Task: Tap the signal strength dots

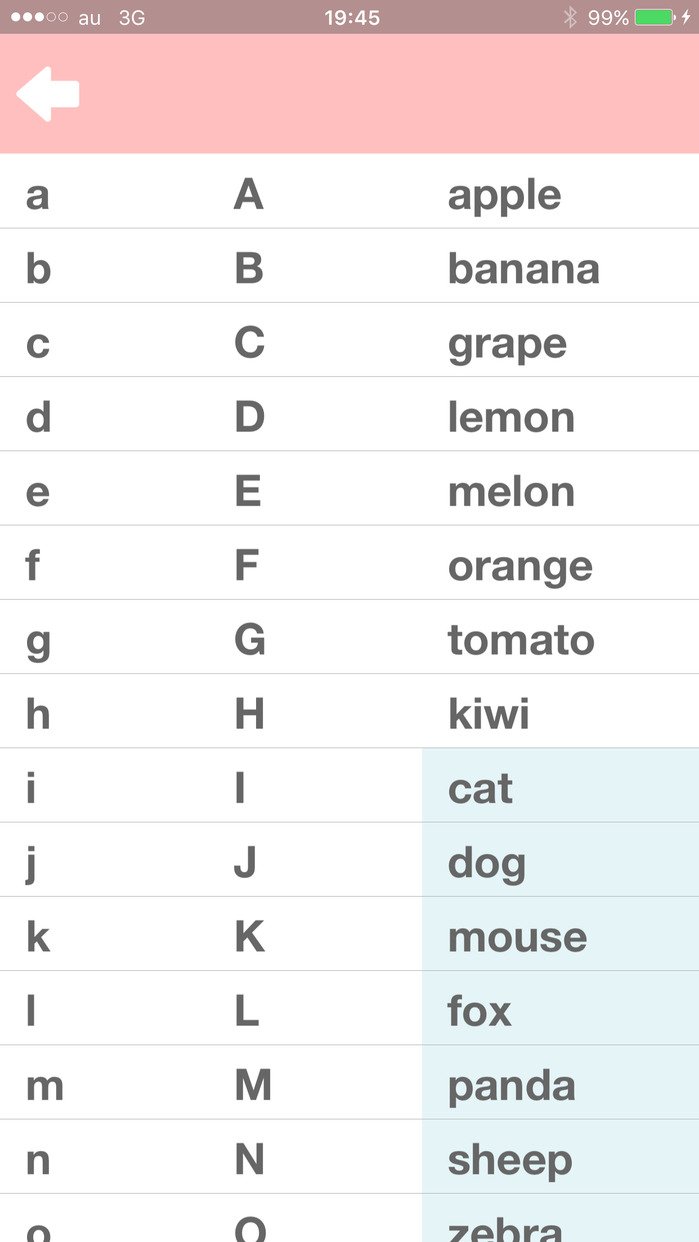Action: tap(37, 18)
